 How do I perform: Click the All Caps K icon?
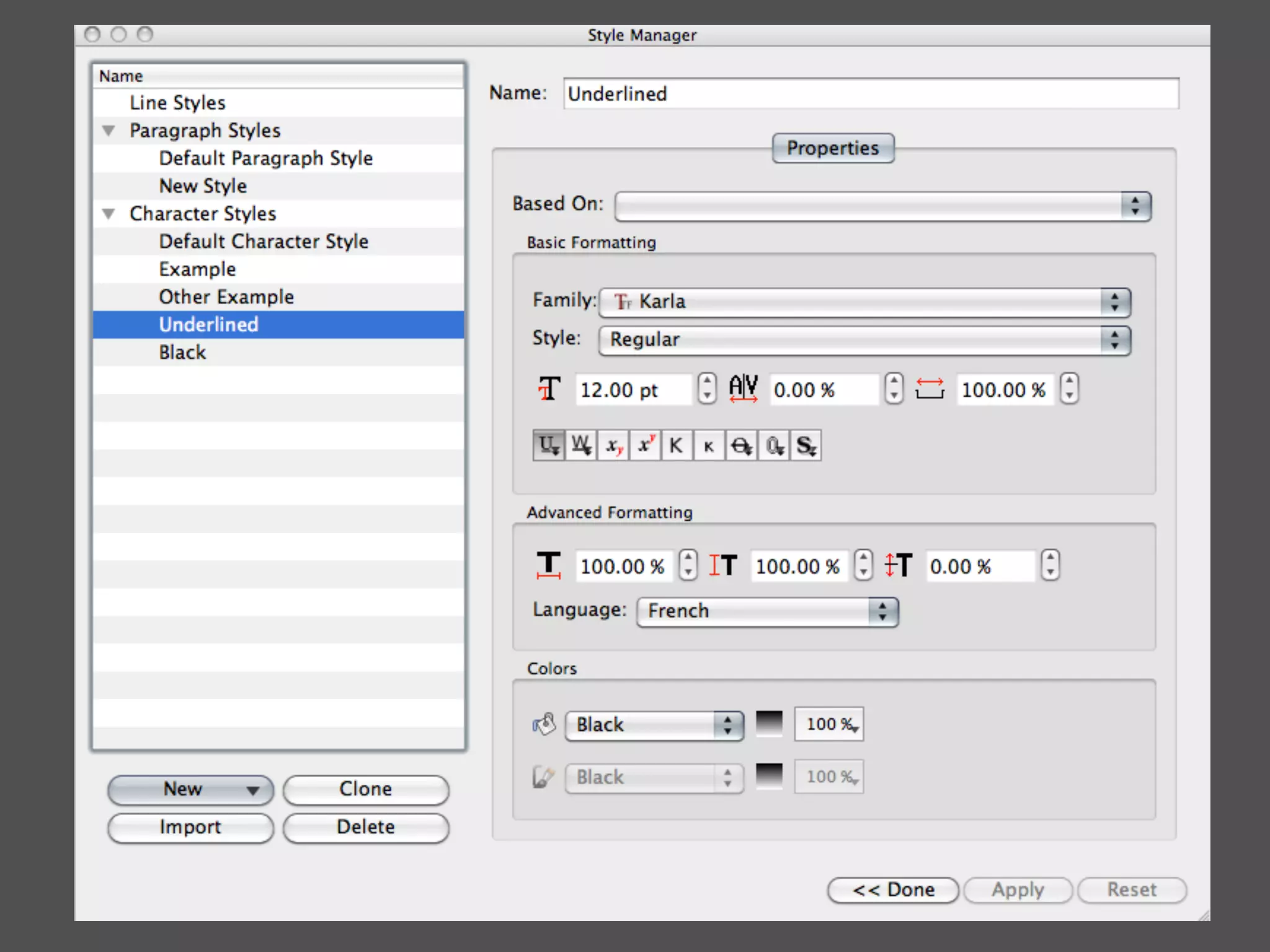677,446
